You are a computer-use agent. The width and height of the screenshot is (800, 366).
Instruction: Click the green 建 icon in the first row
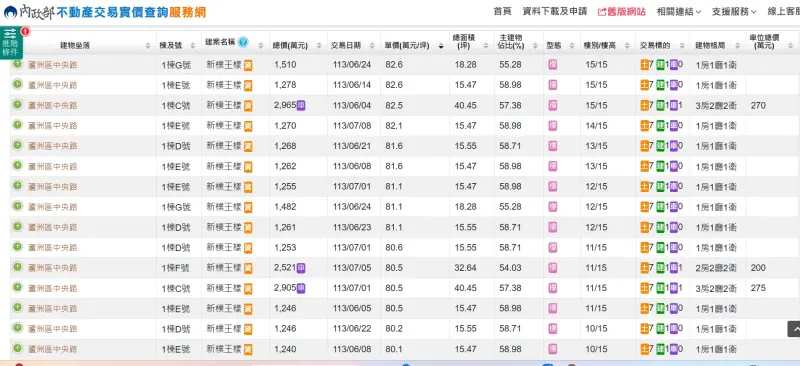[x=660, y=65]
